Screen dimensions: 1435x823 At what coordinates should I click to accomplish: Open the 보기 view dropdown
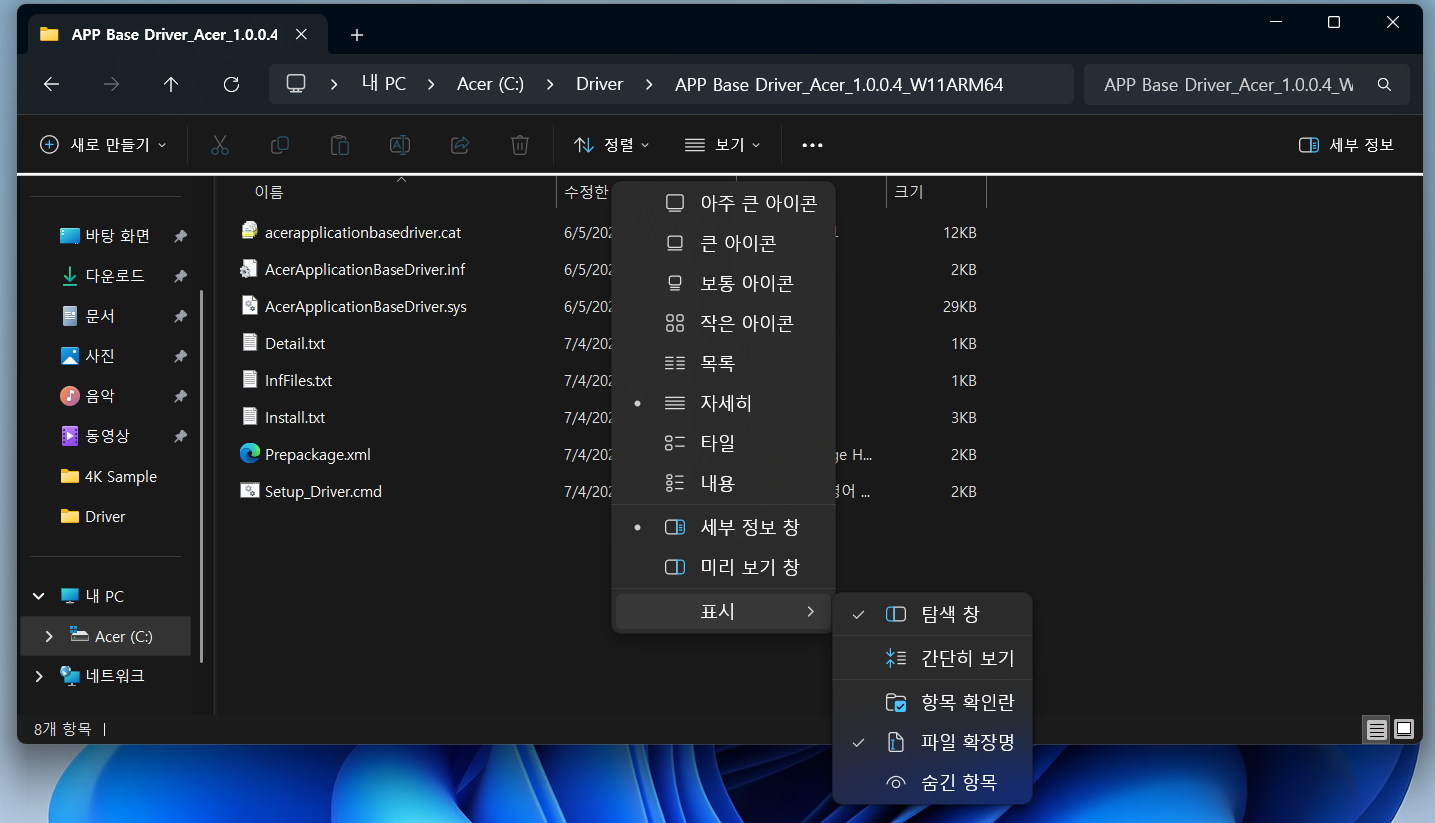click(722, 145)
